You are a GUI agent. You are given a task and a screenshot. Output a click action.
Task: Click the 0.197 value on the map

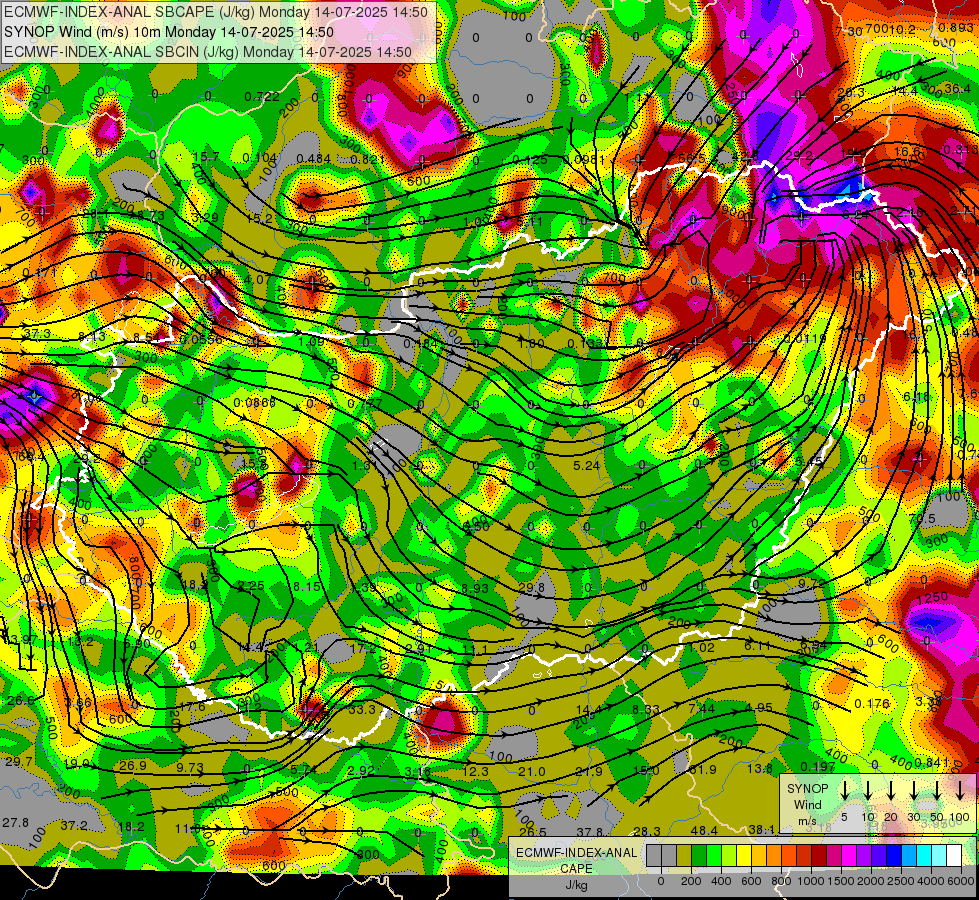818,767
